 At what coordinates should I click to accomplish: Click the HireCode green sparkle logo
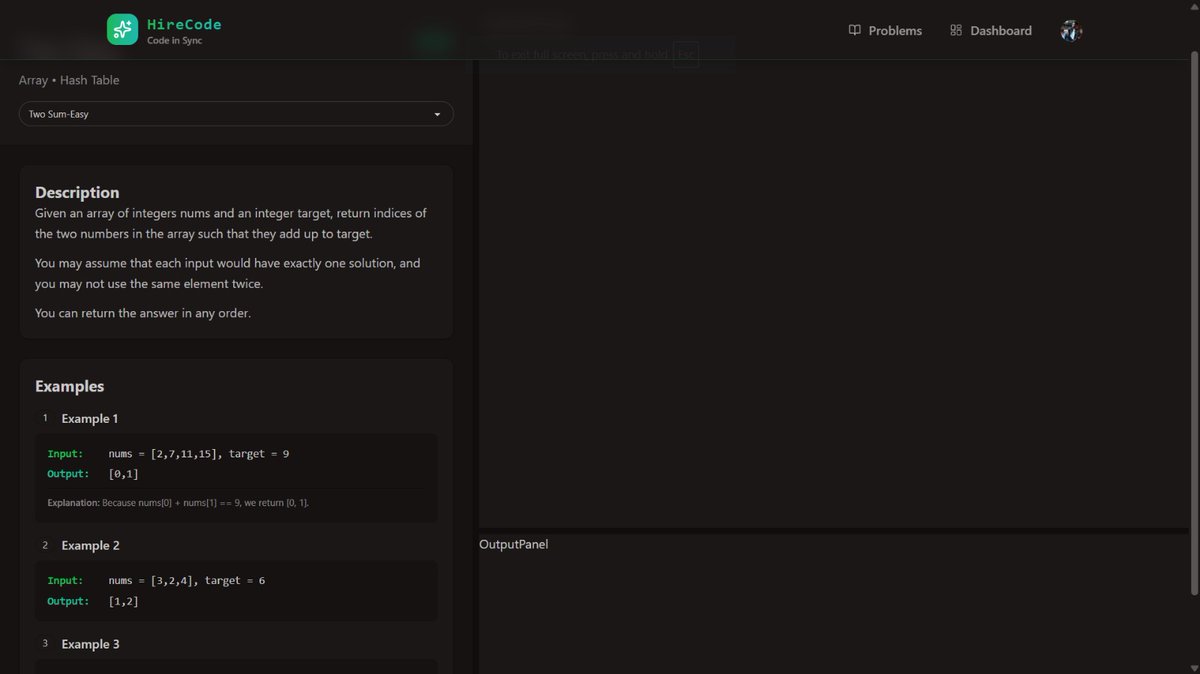122,30
